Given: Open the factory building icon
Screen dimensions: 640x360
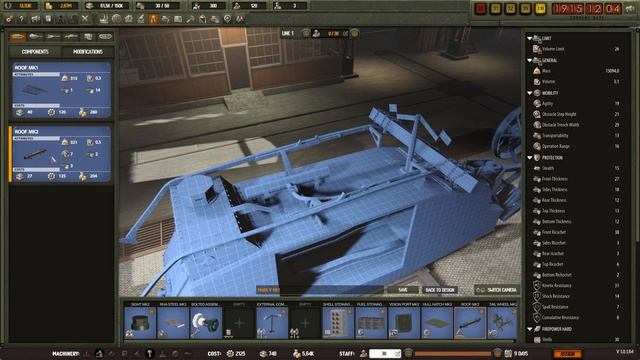Looking at the screenshot, I should 104,19.
